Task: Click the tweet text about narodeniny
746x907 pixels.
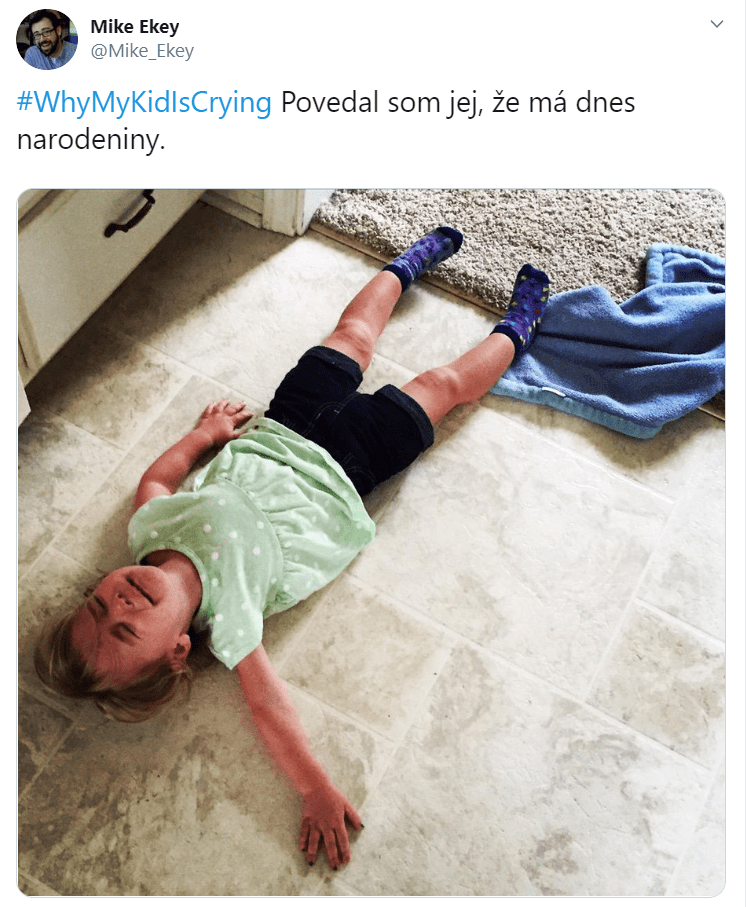Action: pos(326,121)
